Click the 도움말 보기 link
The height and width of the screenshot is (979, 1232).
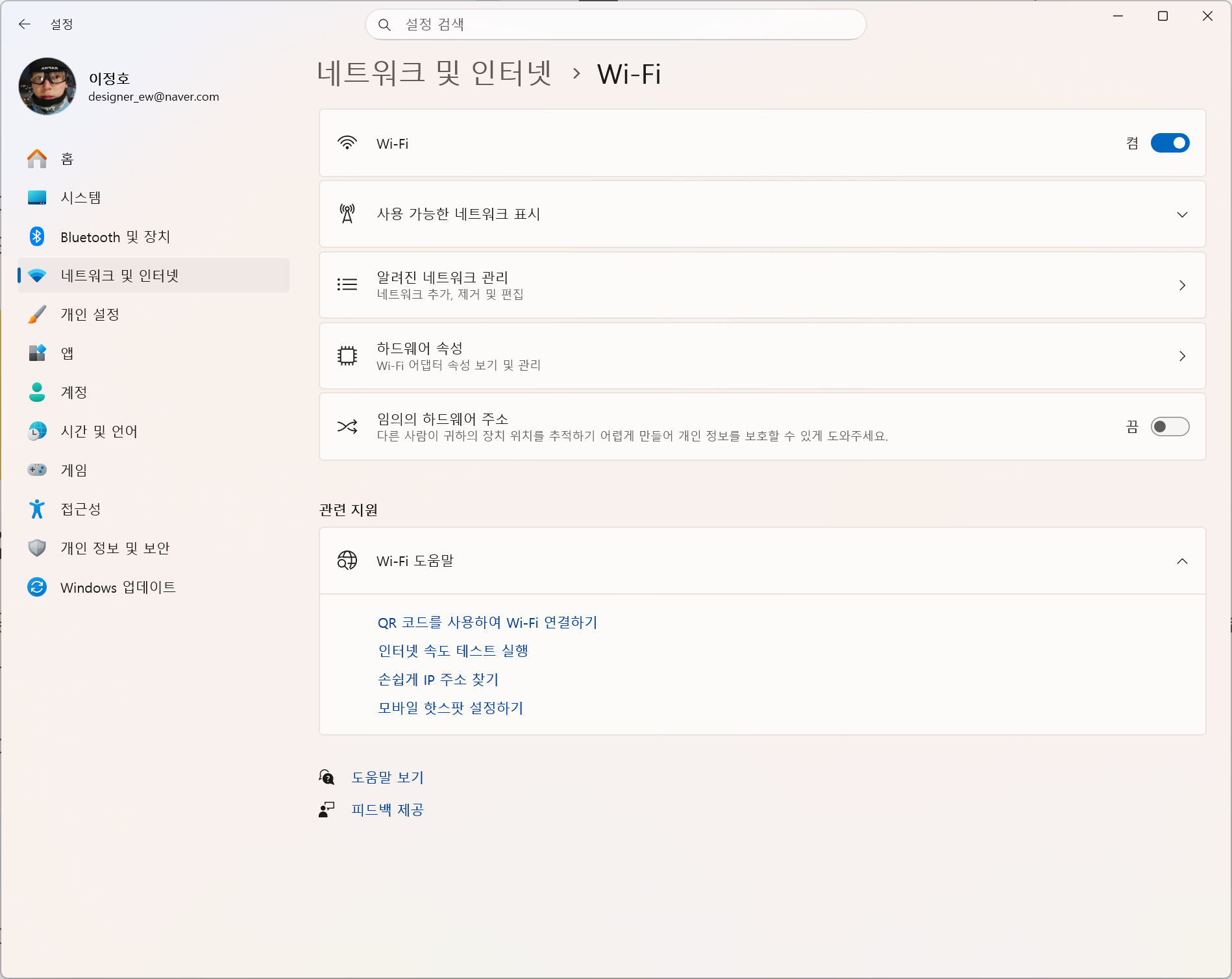(388, 777)
